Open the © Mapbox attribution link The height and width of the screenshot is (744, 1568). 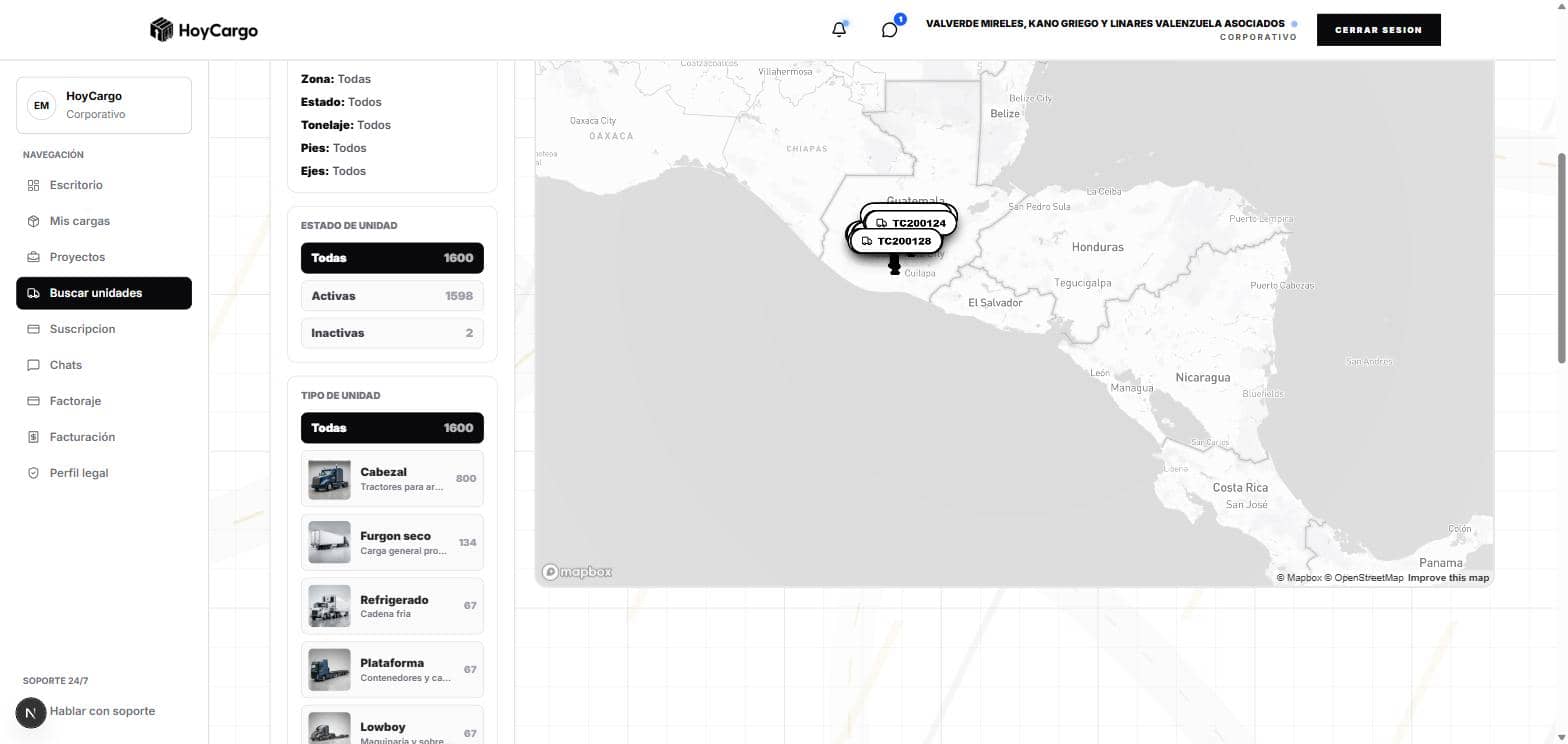pyautogui.click(x=1299, y=578)
